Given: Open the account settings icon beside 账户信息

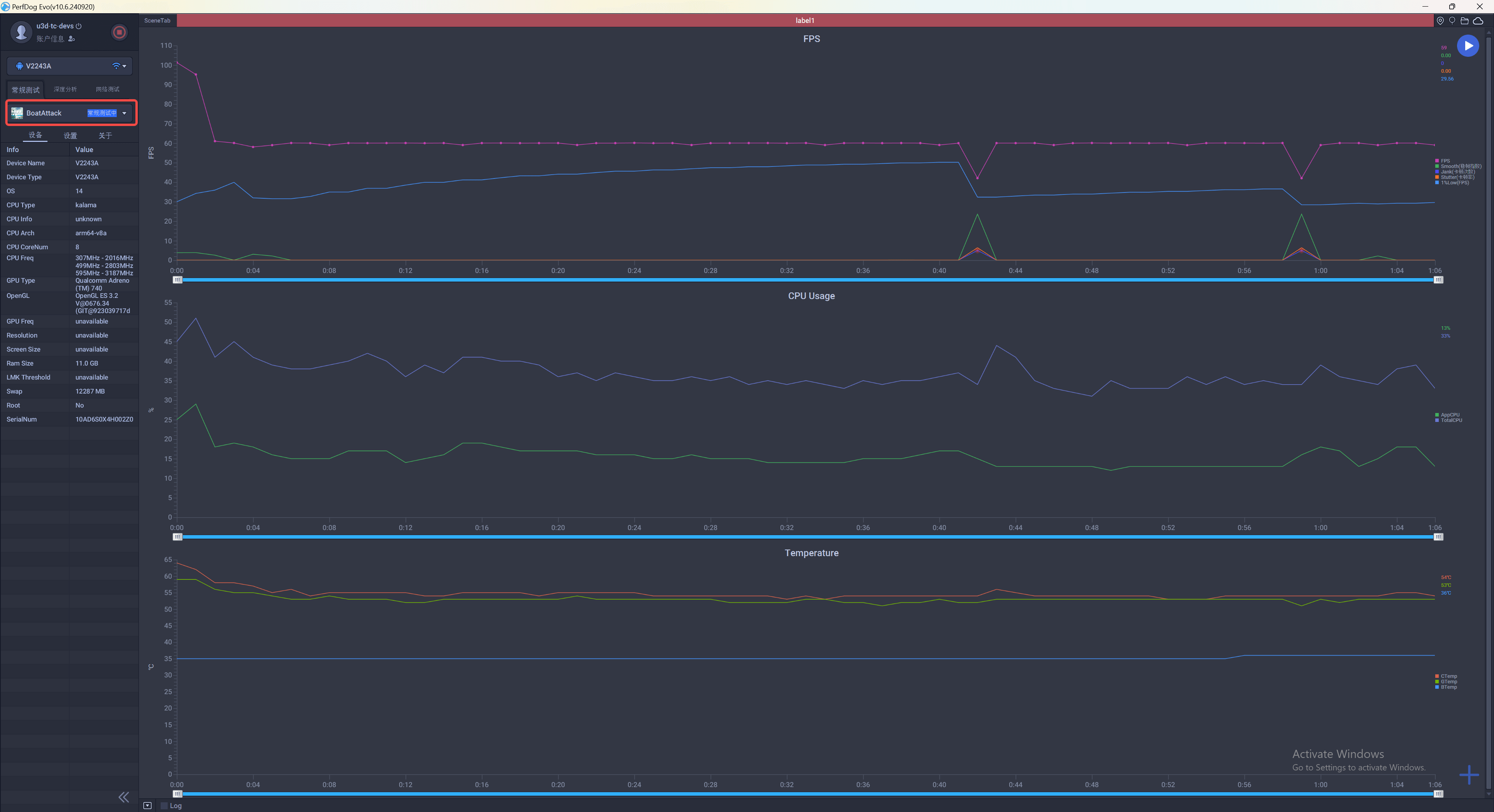Looking at the screenshot, I should (71, 39).
